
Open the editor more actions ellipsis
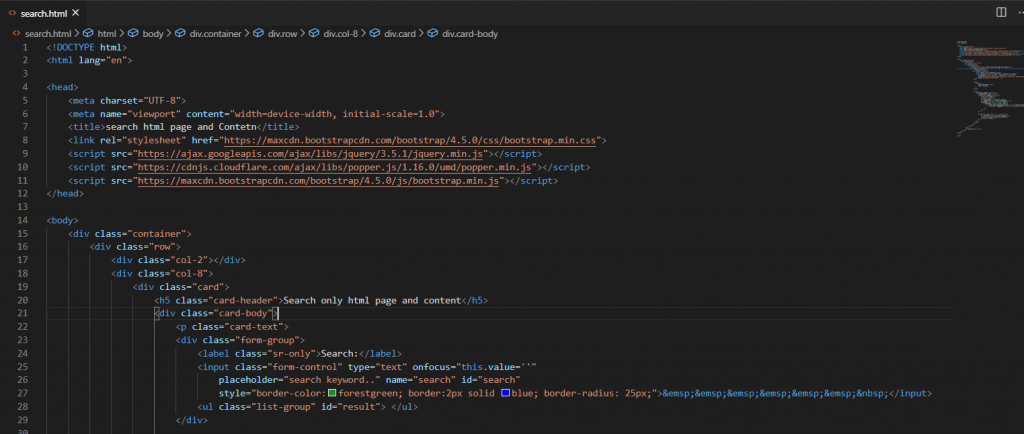tap(1020, 12)
